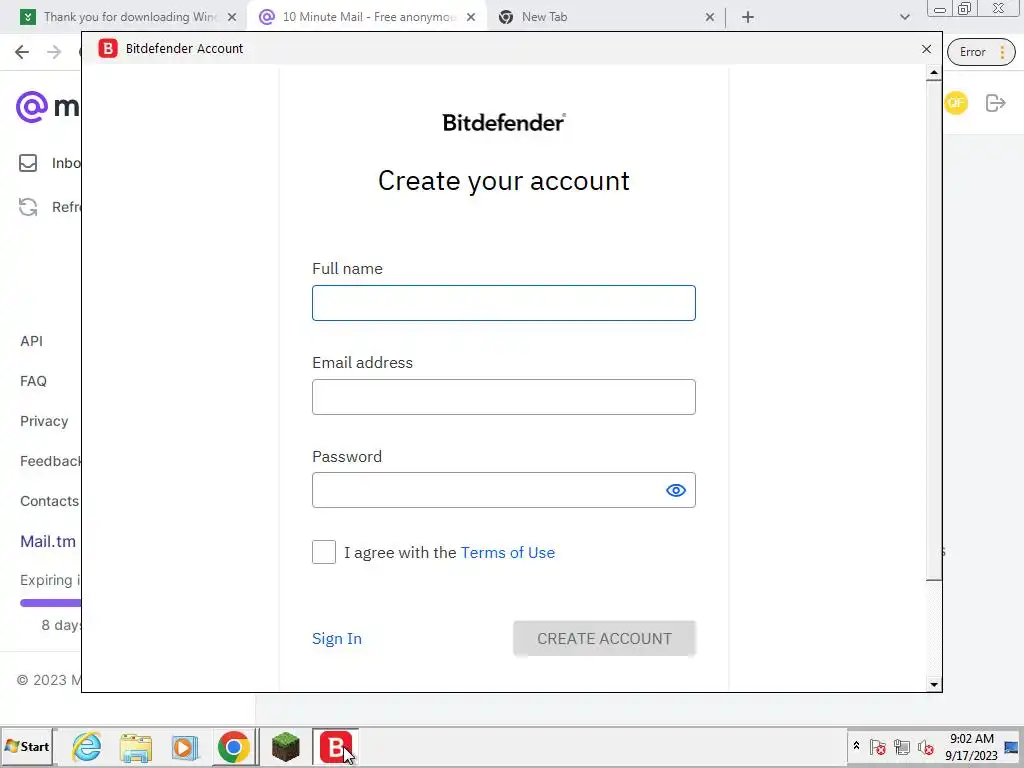
Task: Open the Feedback link in sidebar
Action: [50, 461]
